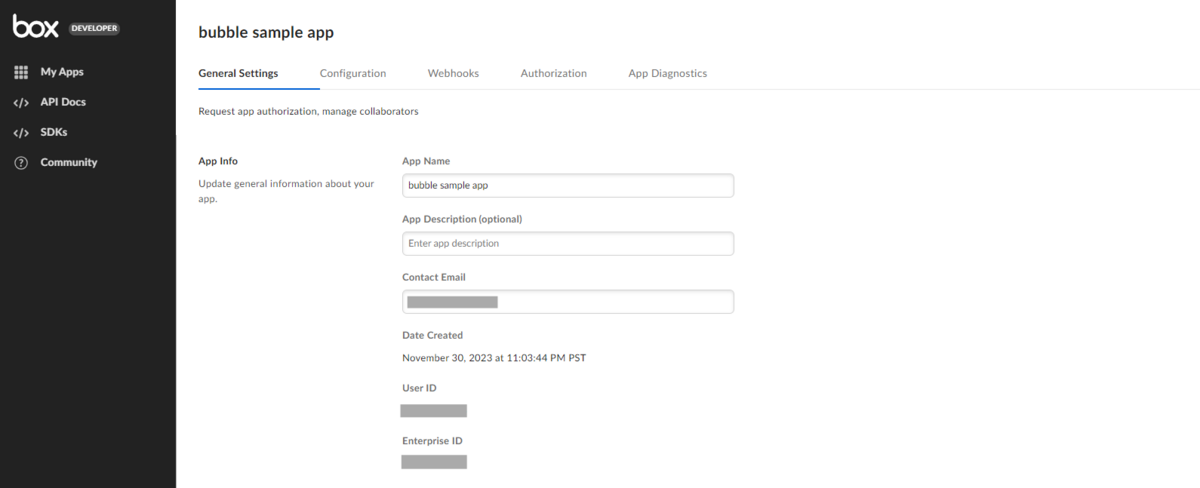The image size is (1200, 488).
Task: Click the My Apps grid icon
Action: (x=21, y=72)
